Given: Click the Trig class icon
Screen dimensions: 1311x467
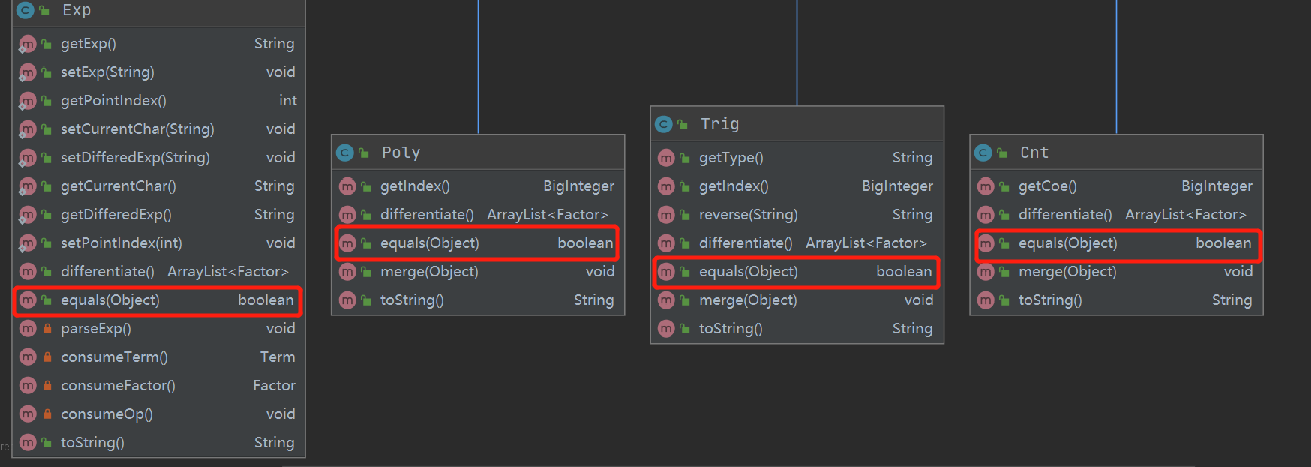Looking at the screenshot, I should (664, 124).
